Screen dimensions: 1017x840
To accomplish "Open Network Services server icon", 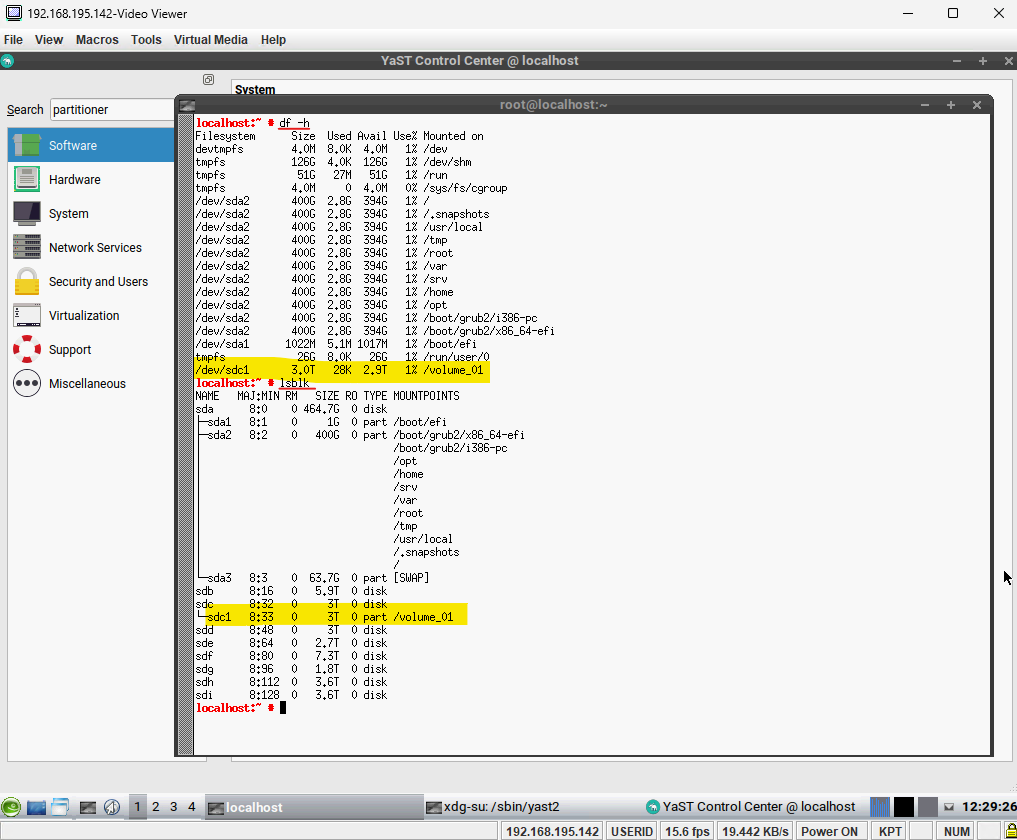I will click(x=27, y=247).
